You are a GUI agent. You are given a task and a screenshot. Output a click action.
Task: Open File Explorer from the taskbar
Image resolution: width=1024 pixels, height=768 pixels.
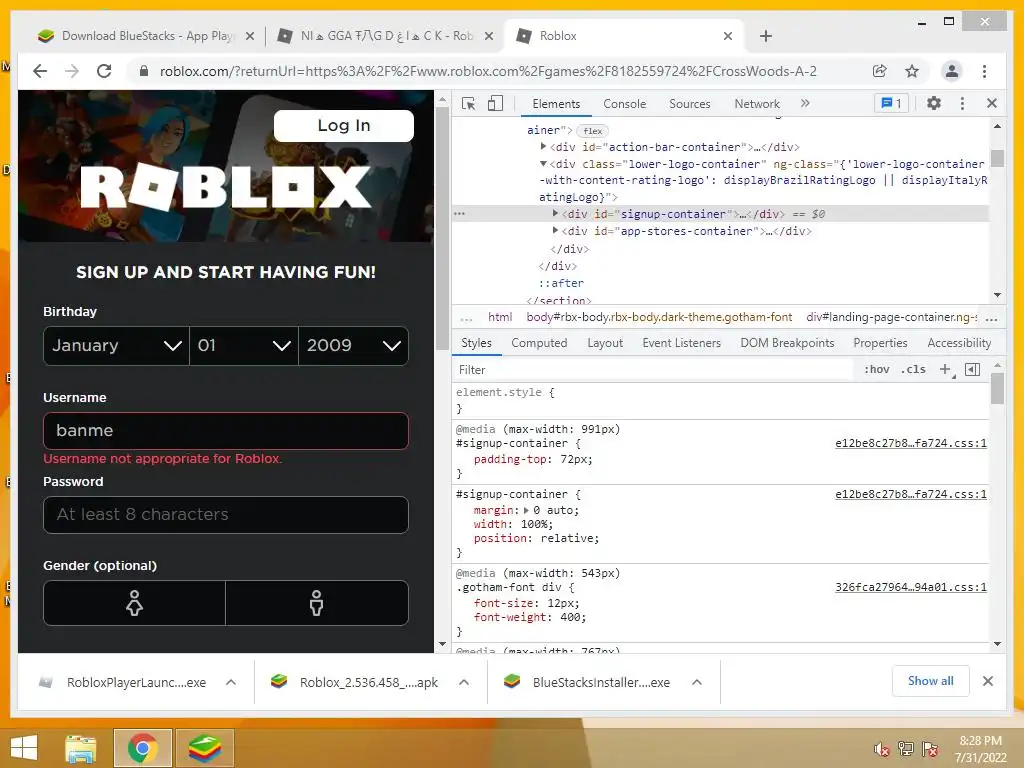[81, 748]
